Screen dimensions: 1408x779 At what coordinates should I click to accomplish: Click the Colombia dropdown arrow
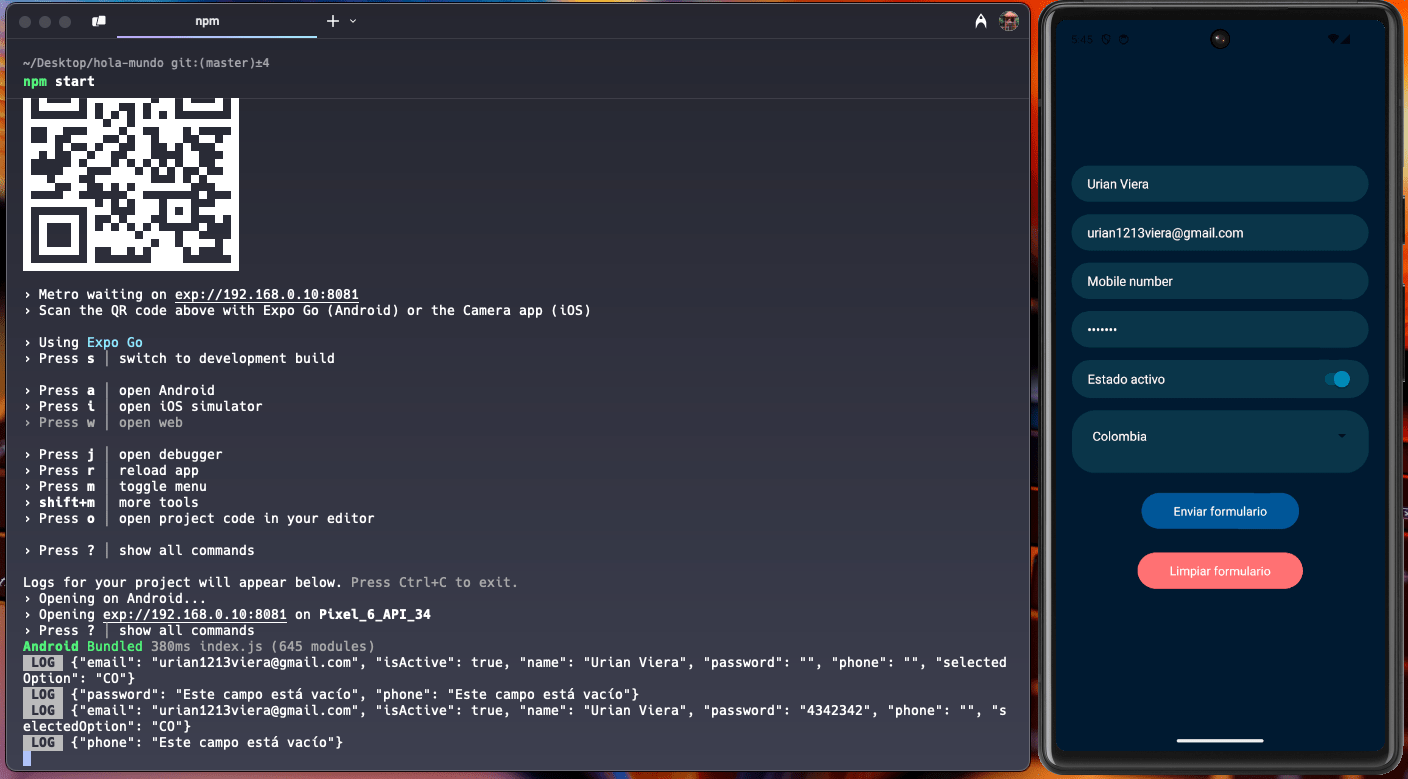1342,436
